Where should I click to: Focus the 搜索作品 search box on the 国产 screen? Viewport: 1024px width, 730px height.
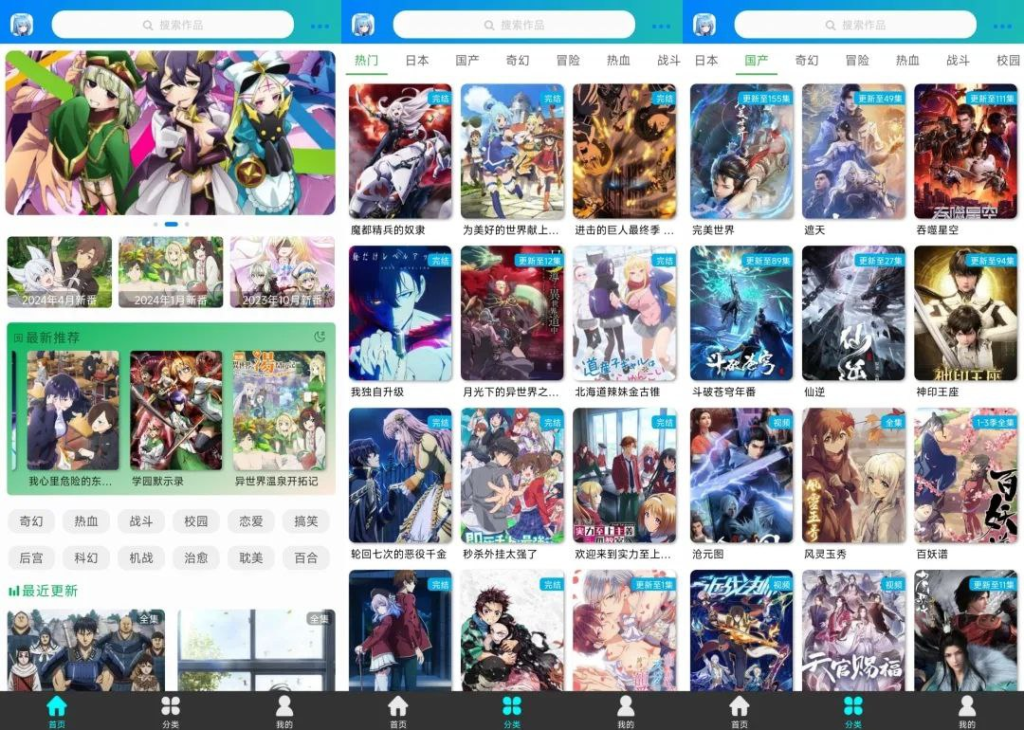[856, 25]
